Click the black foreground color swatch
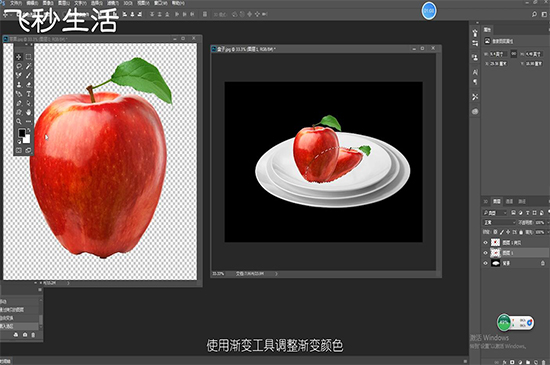This screenshot has height=365, width=550. point(22,133)
